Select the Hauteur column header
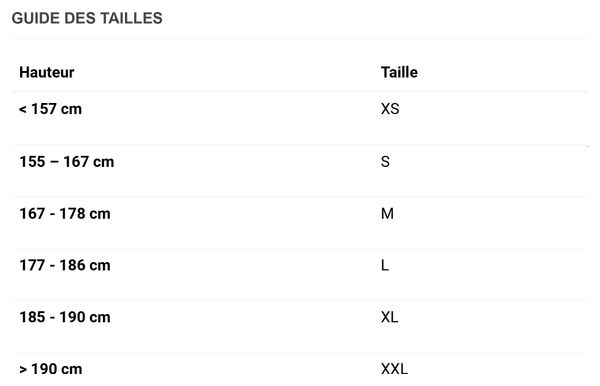Screen dimensions: 600x386 click(x=47, y=72)
